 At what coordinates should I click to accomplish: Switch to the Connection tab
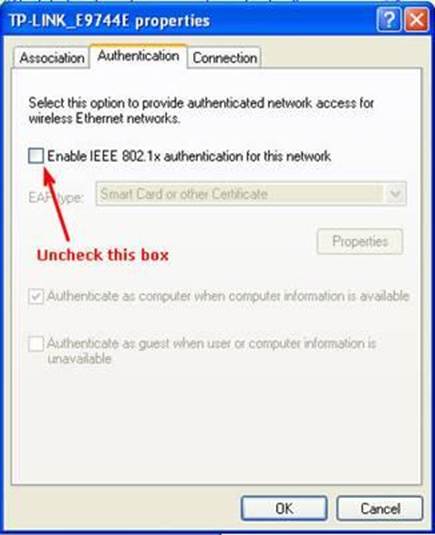pyautogui.click(x=224, y=58)
